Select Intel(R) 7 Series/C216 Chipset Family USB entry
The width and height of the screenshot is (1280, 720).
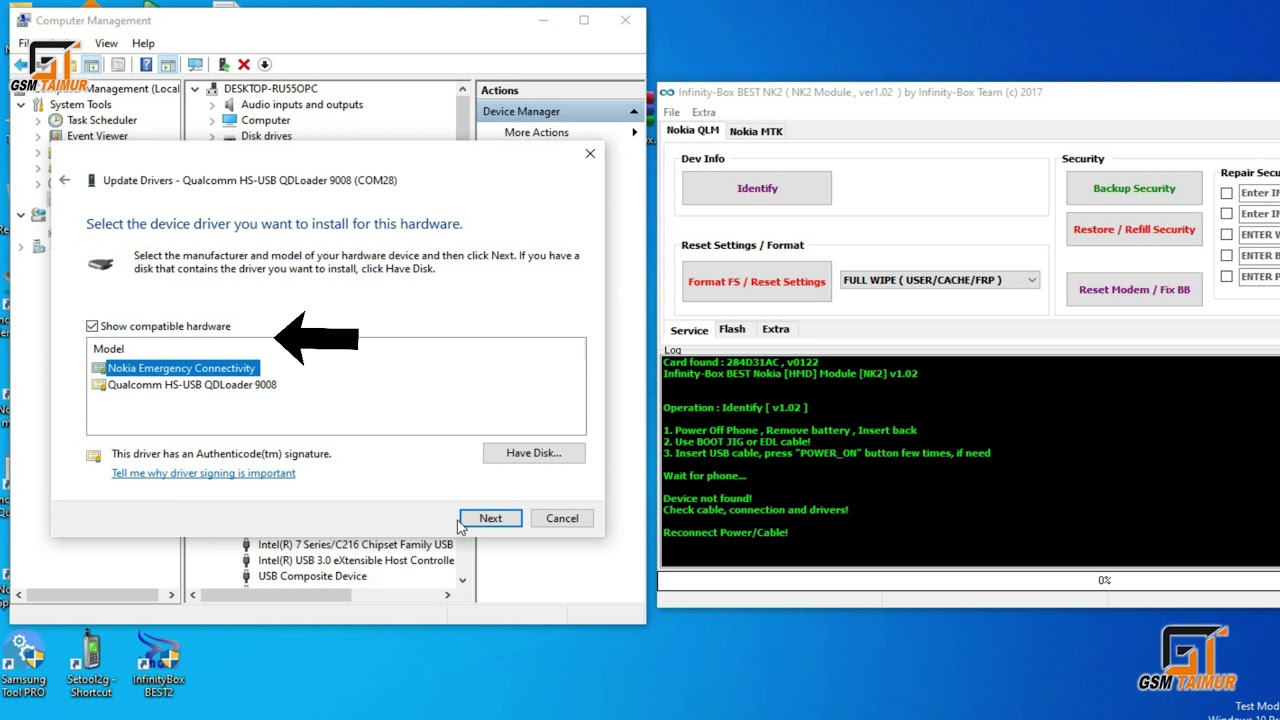click(x=355, y=545)
